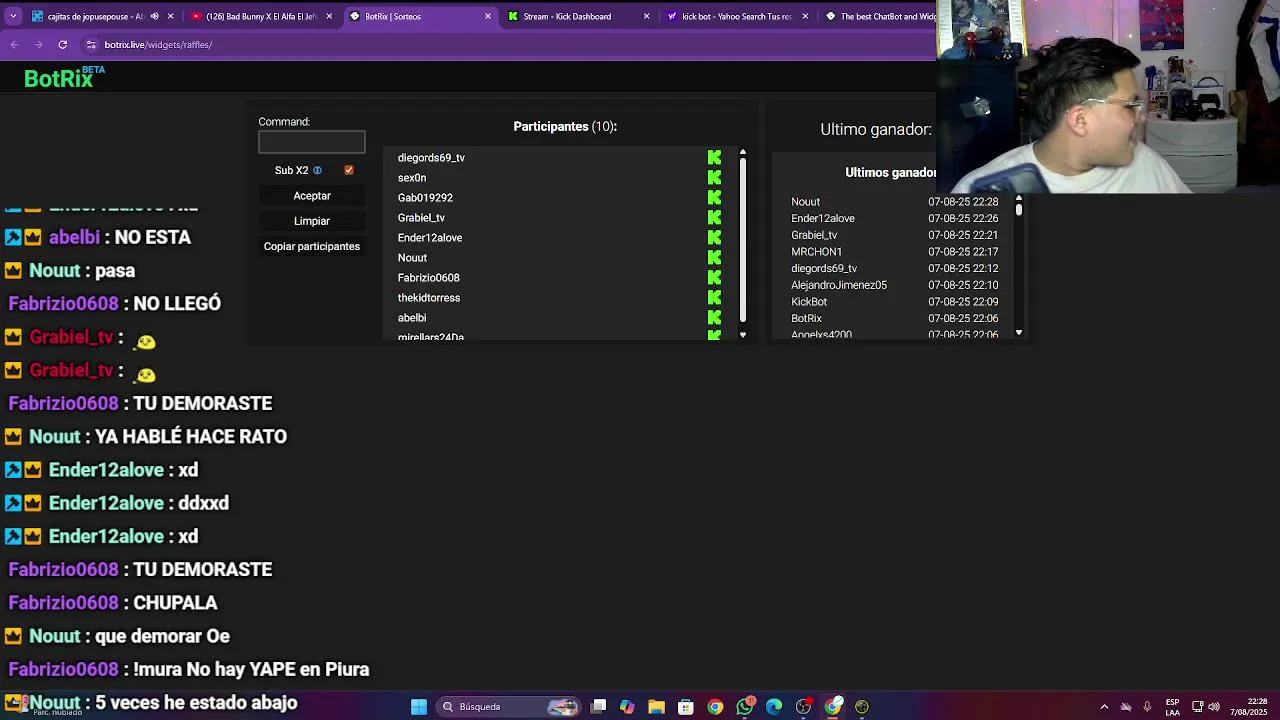Click the Command input field
The image size is (1280, 720).
[x=312, y=142]
